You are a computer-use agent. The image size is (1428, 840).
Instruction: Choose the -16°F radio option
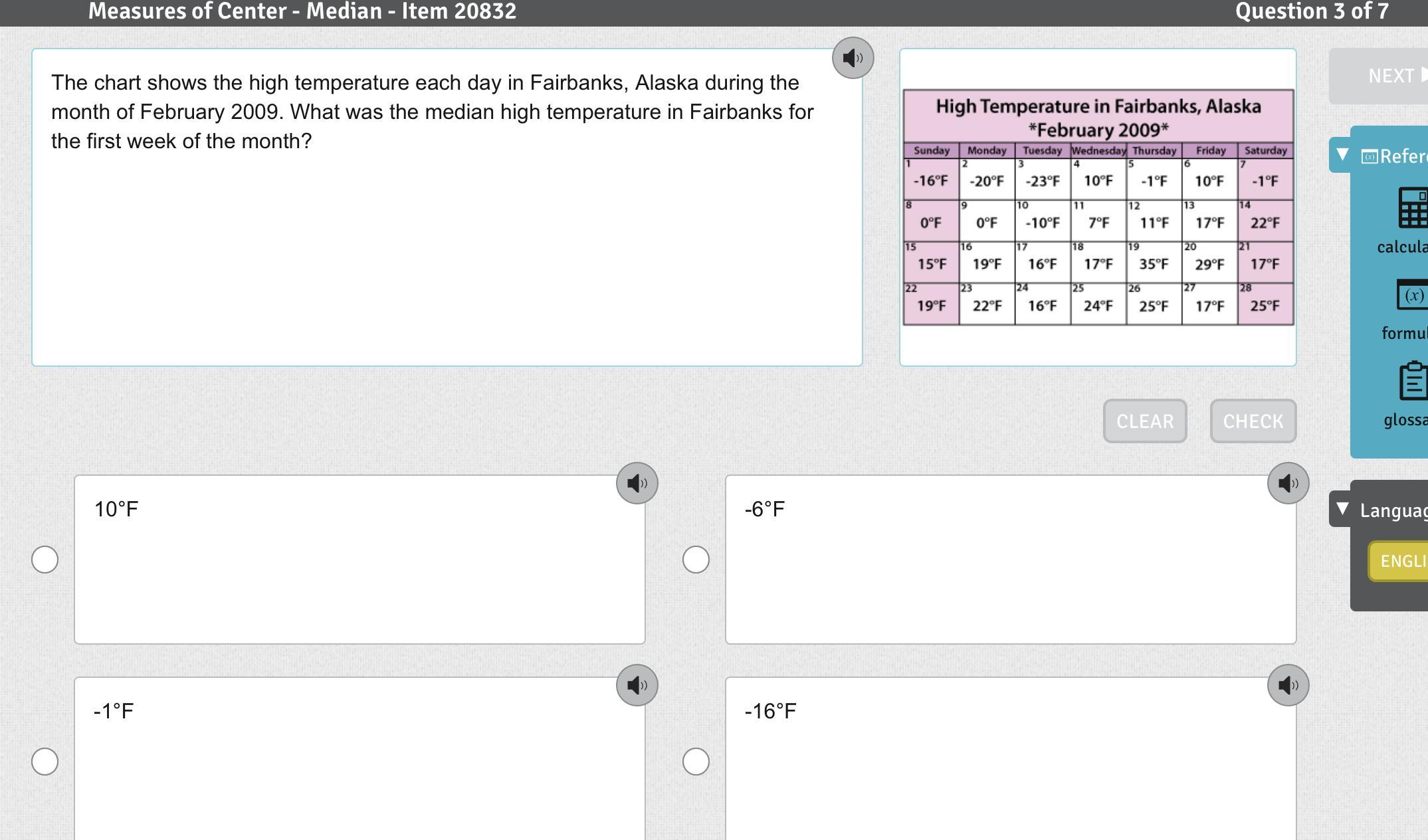[696, 762]
